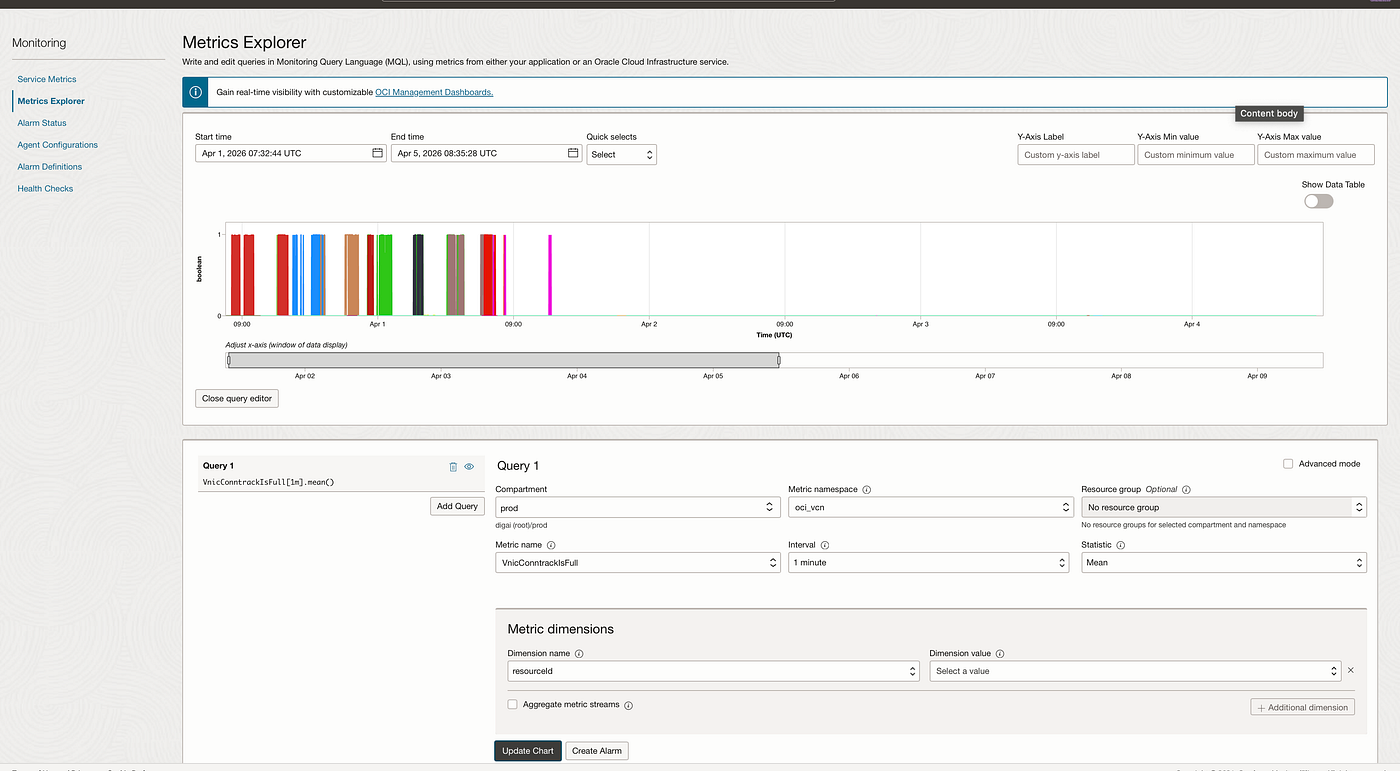Open the Dimension value dropdown

1135,671
